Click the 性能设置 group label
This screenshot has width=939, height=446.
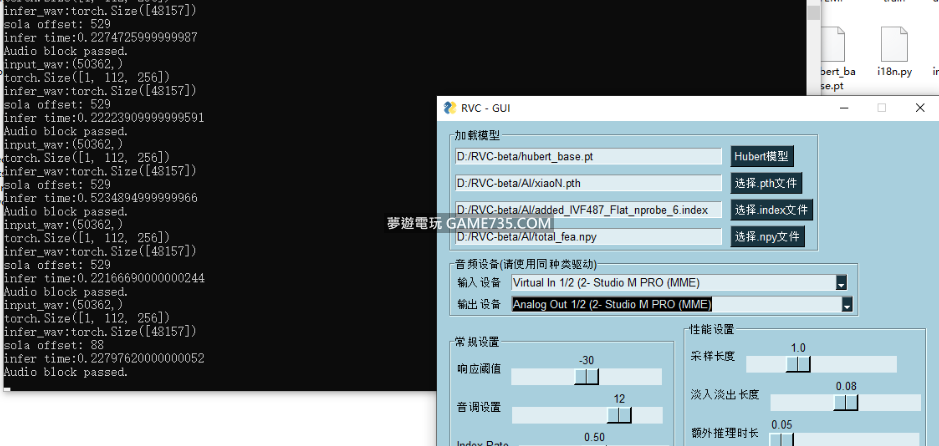(x=712, y=329)
